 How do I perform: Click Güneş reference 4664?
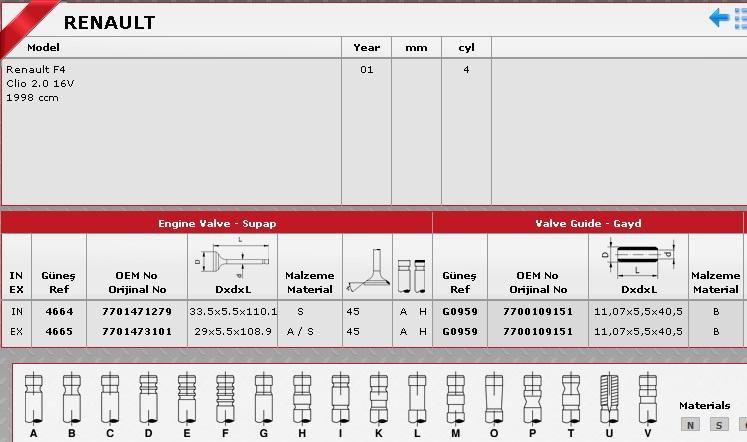(59, 311)
